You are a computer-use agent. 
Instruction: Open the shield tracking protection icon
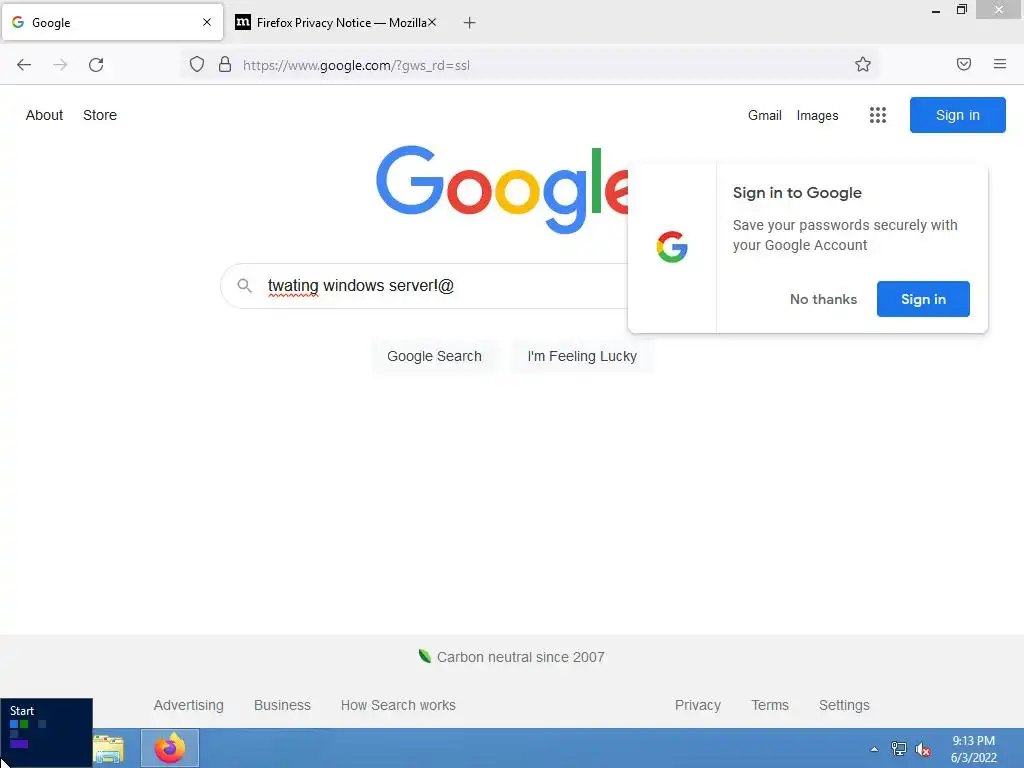pos(197,64)
